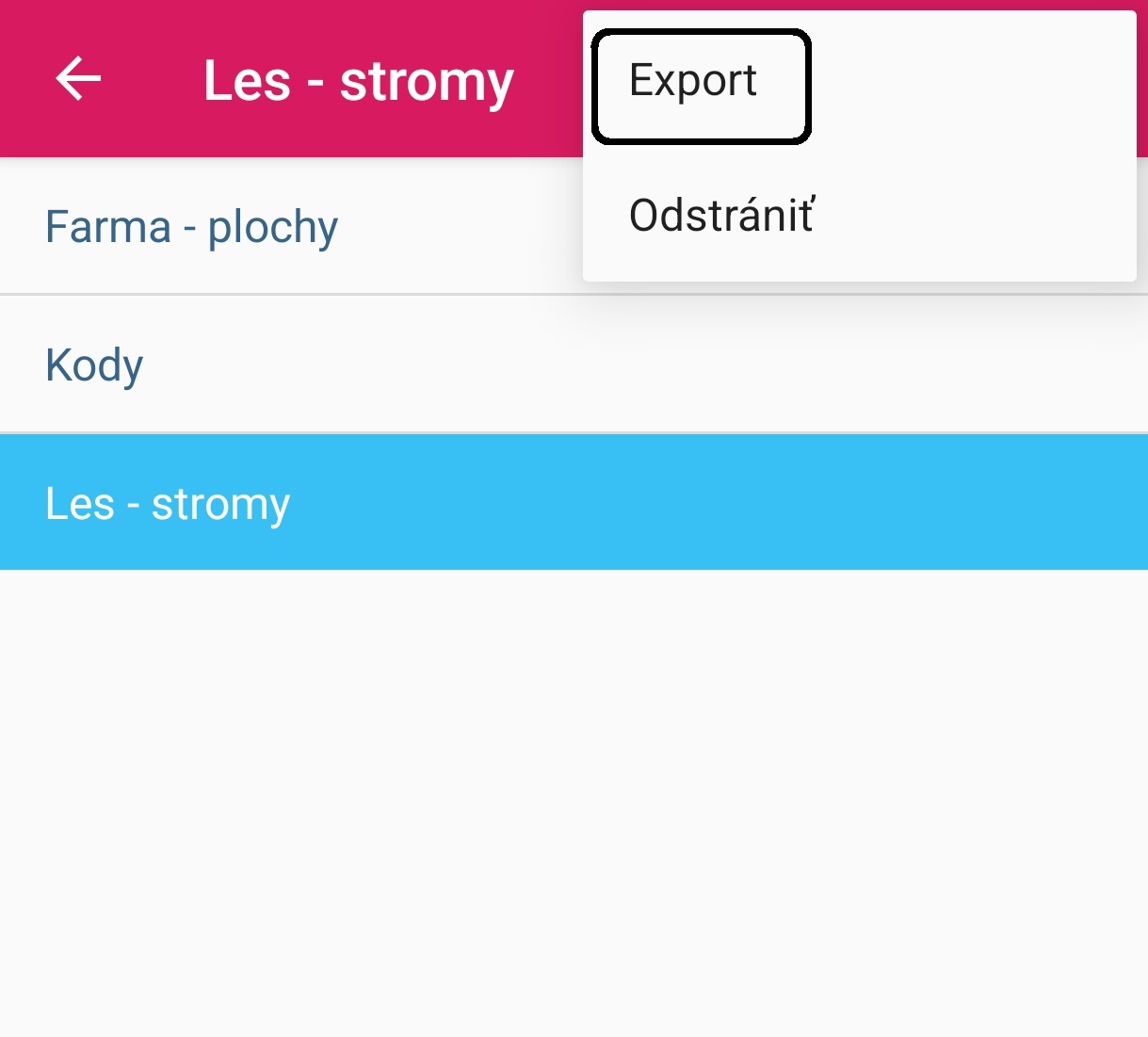Select the Kody list item

(x=574, y=365)
